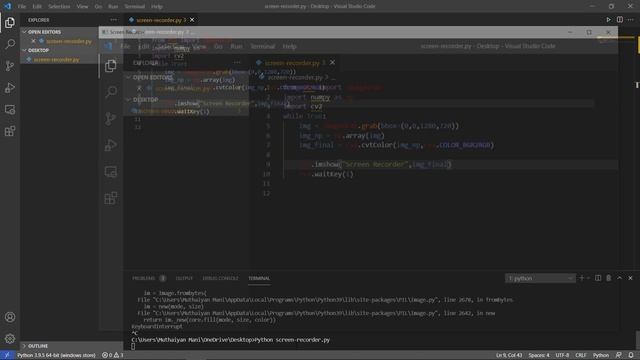Change indentation via Spaces: 4
The height and width of the screenshot is (360, 640).
click(x=539, y=355)
